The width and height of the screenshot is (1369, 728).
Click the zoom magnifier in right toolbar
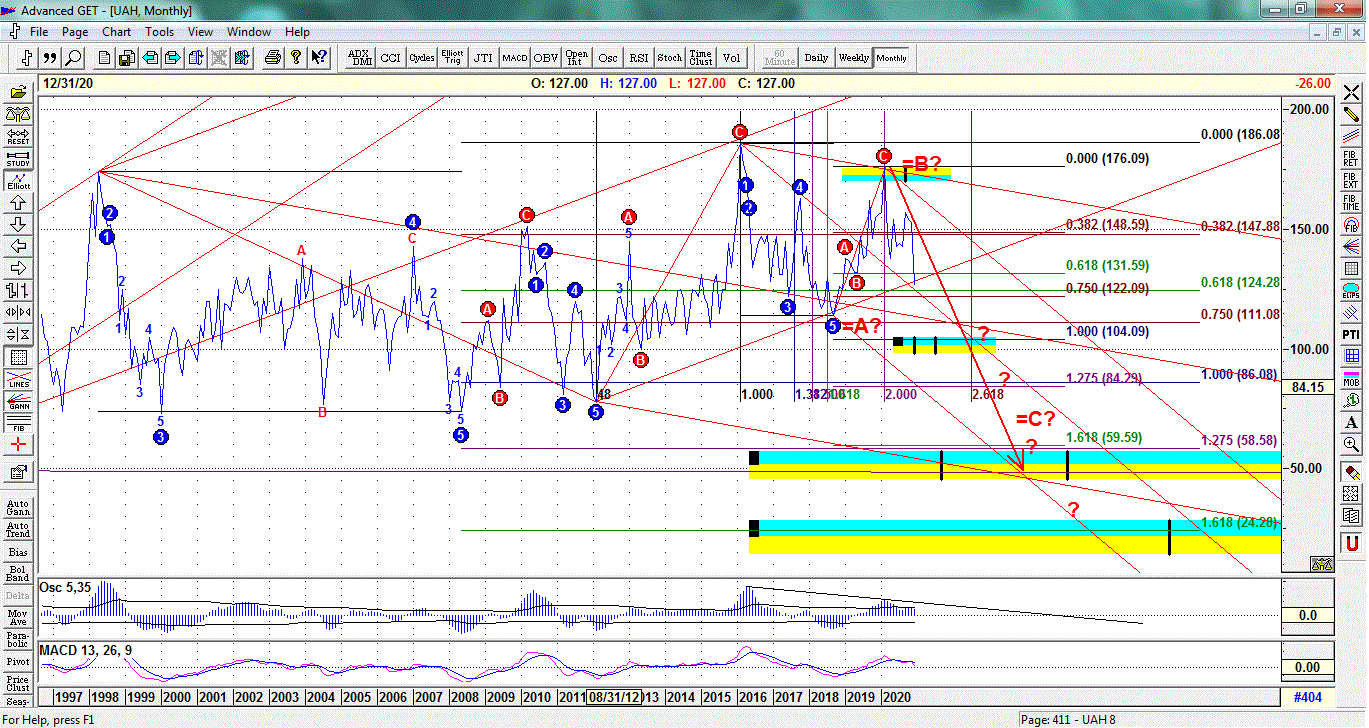tap(1351, 444)
